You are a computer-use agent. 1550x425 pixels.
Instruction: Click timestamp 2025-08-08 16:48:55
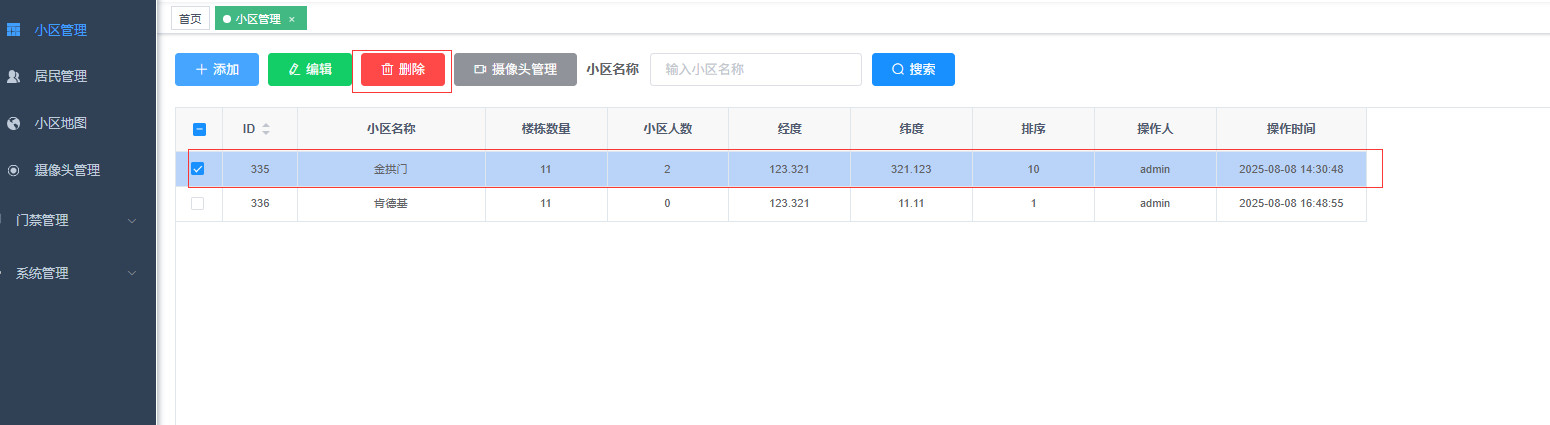coord(1291,203)
